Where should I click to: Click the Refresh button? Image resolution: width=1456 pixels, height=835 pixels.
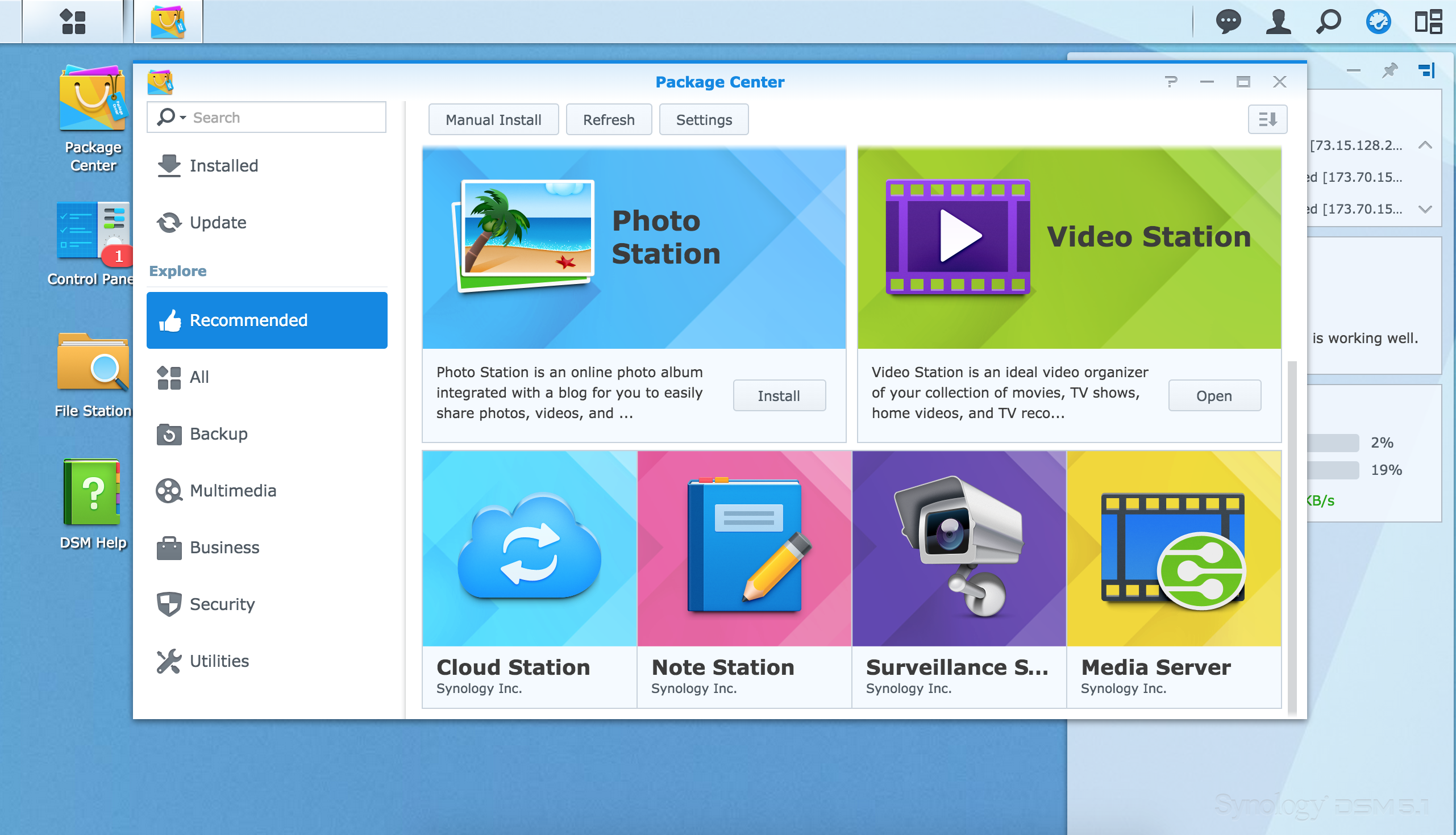(609, 119)
